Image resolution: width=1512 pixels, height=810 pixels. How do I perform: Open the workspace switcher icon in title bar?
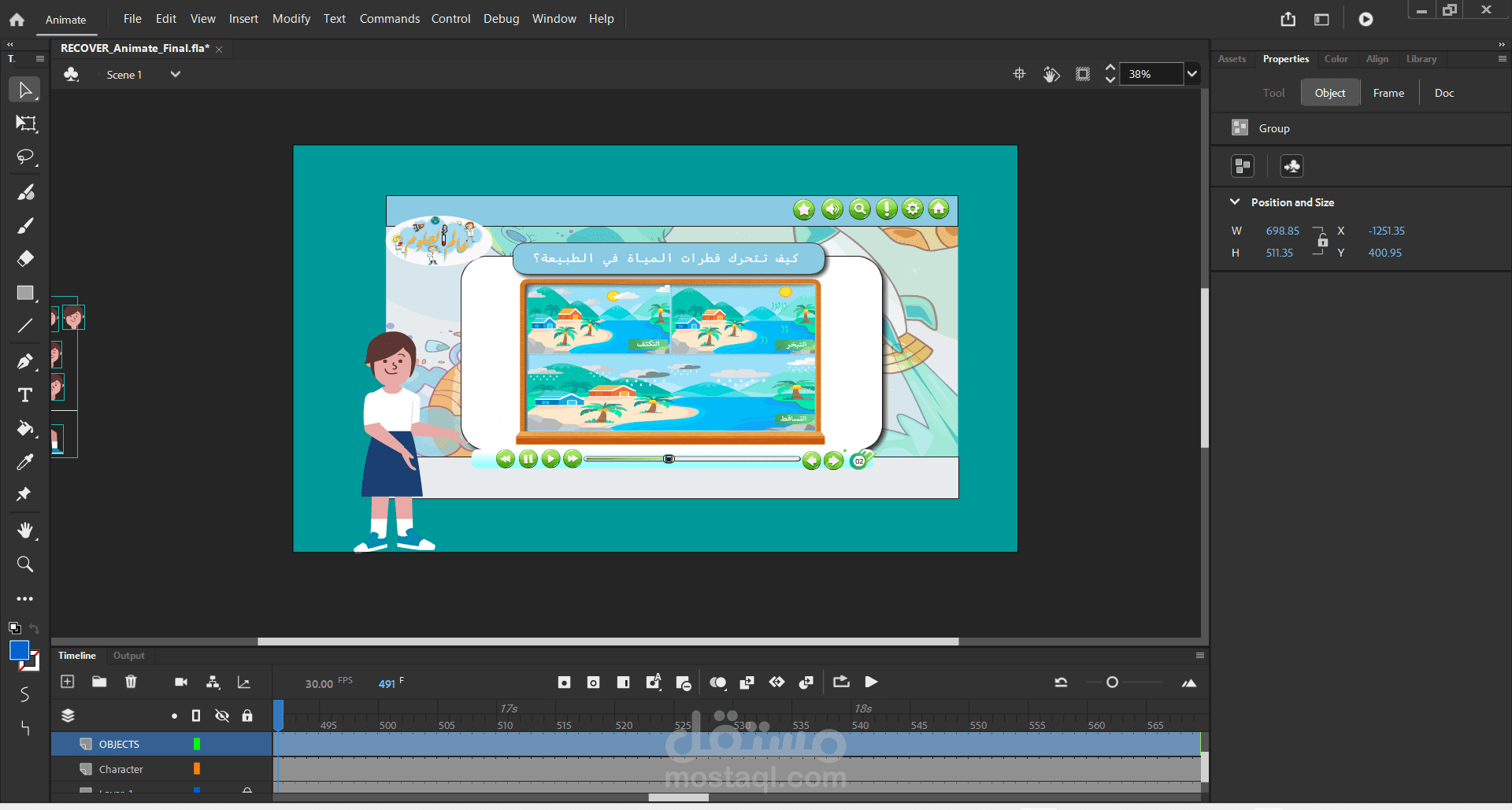point(1322,19)
